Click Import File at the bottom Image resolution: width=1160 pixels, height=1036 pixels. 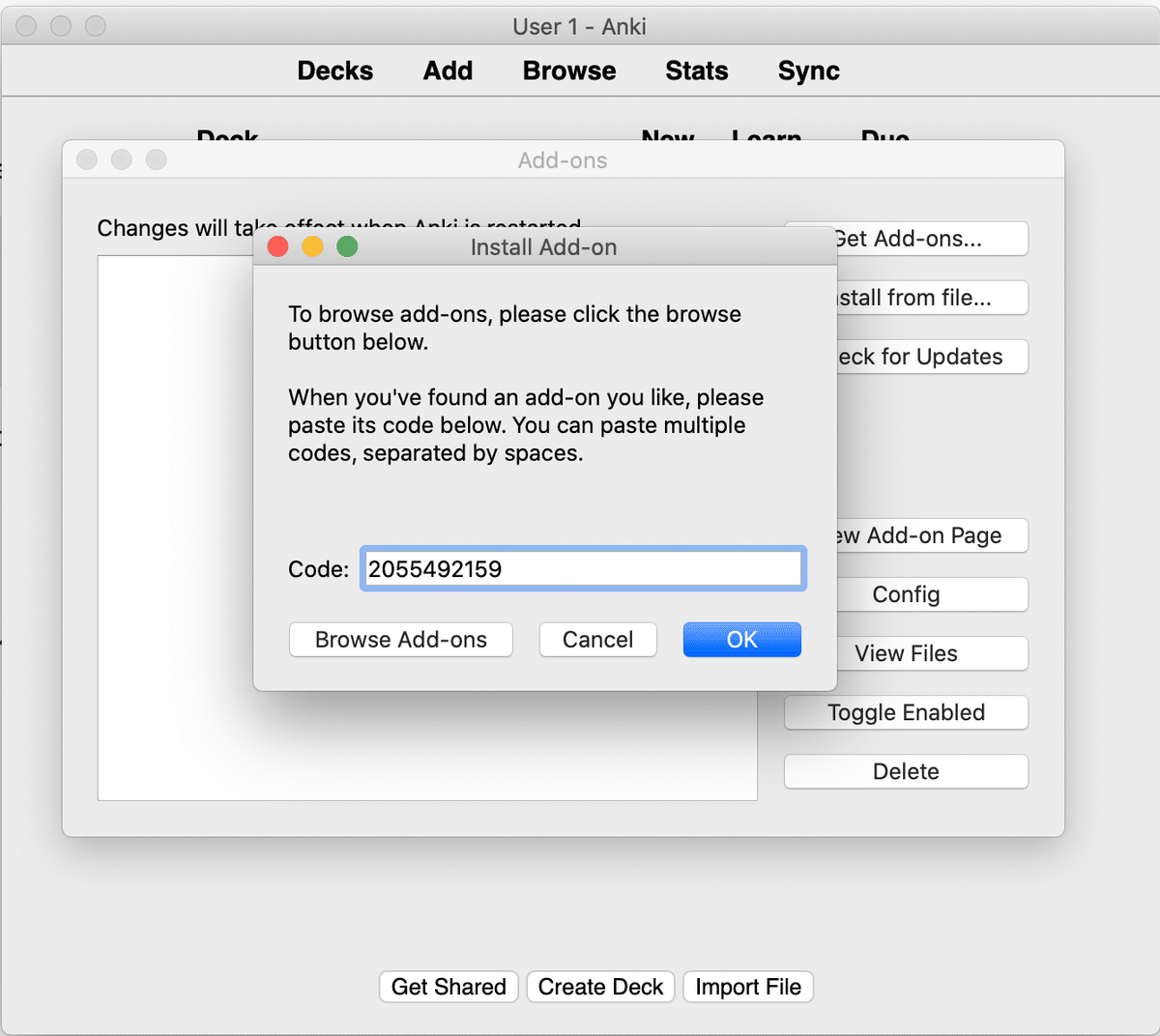pyautogui.click(x=748, y=987)
